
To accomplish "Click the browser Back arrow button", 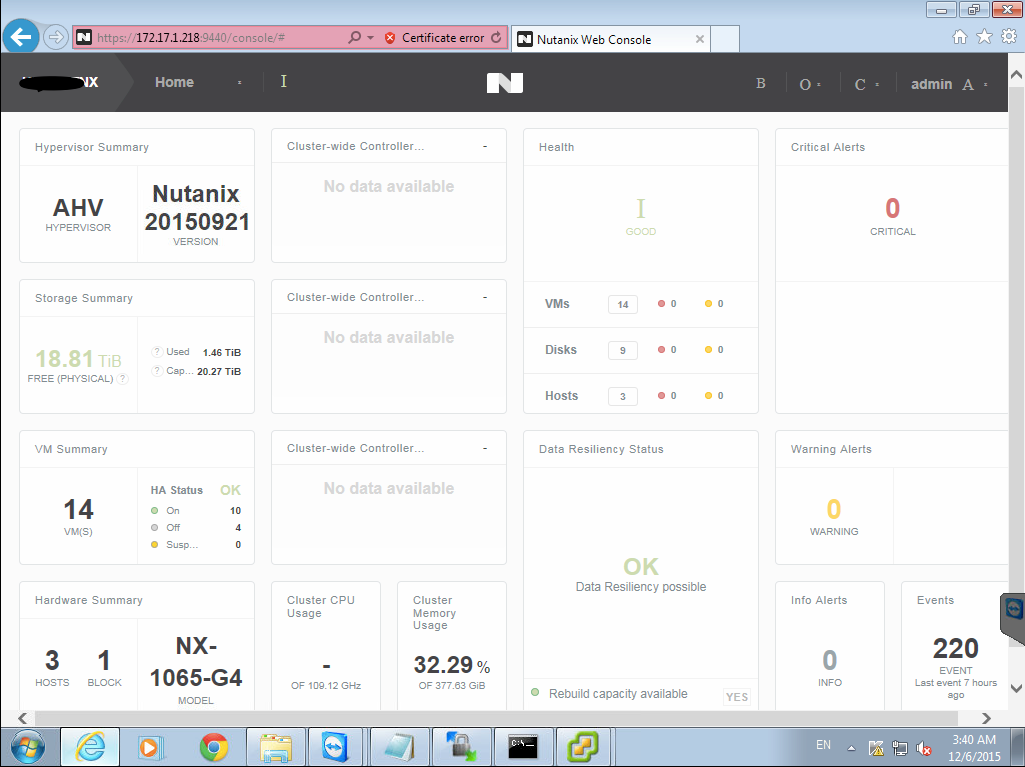I will [21, 37].
